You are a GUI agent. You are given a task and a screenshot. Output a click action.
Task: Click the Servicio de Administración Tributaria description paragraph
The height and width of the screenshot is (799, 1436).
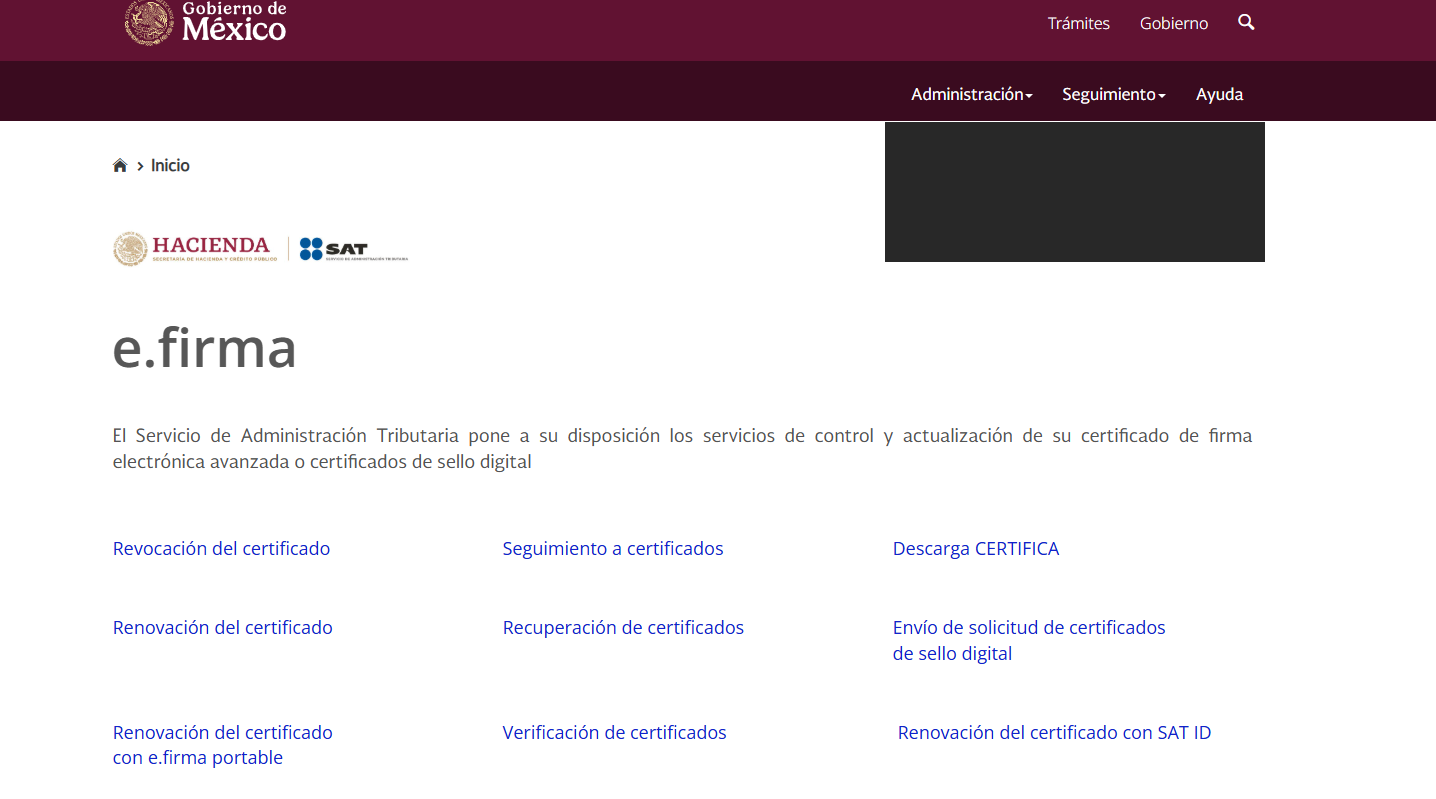click(x=682, y=449)
